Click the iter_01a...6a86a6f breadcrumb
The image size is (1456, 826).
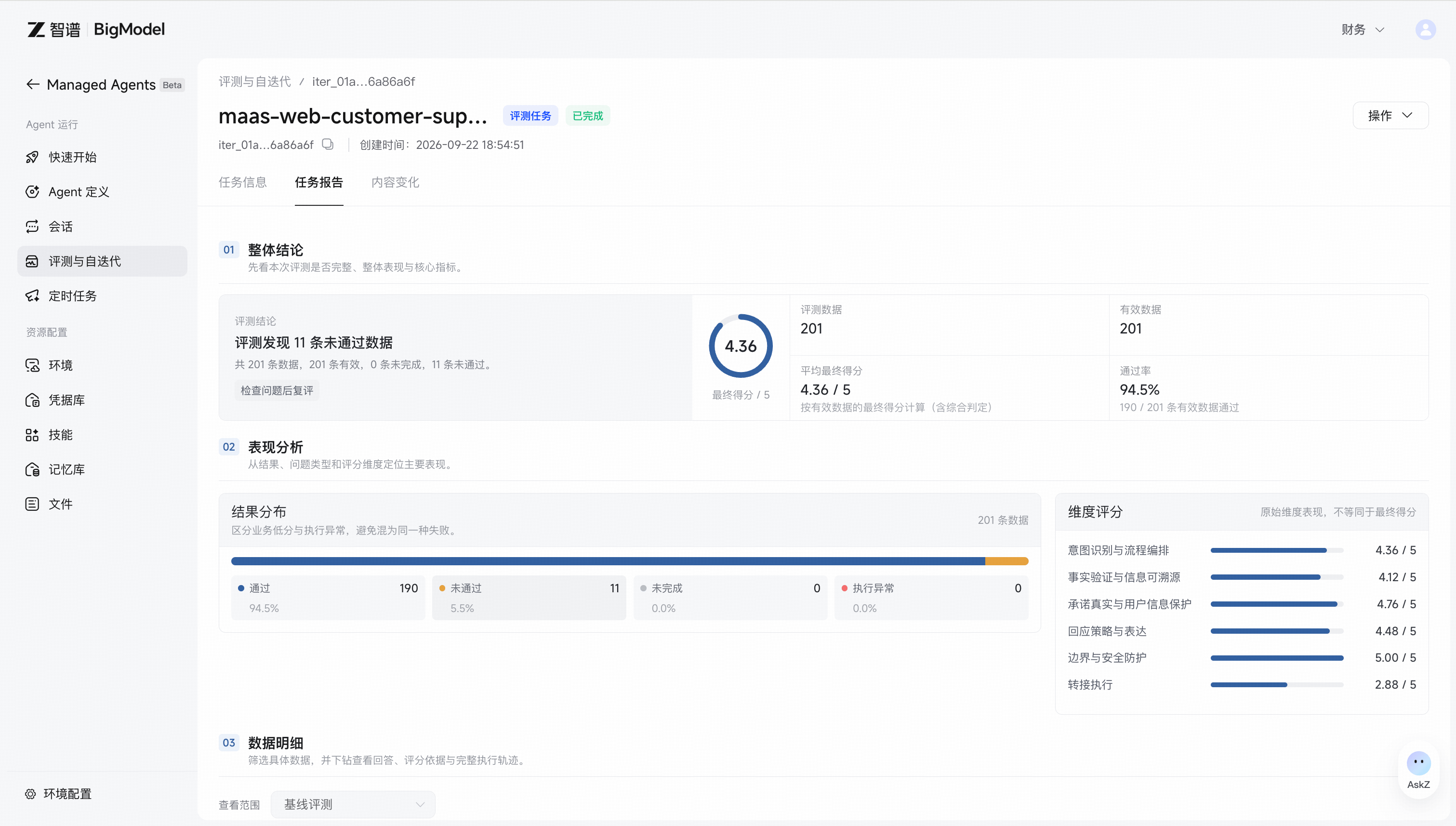pyautogui.click(x=364, y=82)
